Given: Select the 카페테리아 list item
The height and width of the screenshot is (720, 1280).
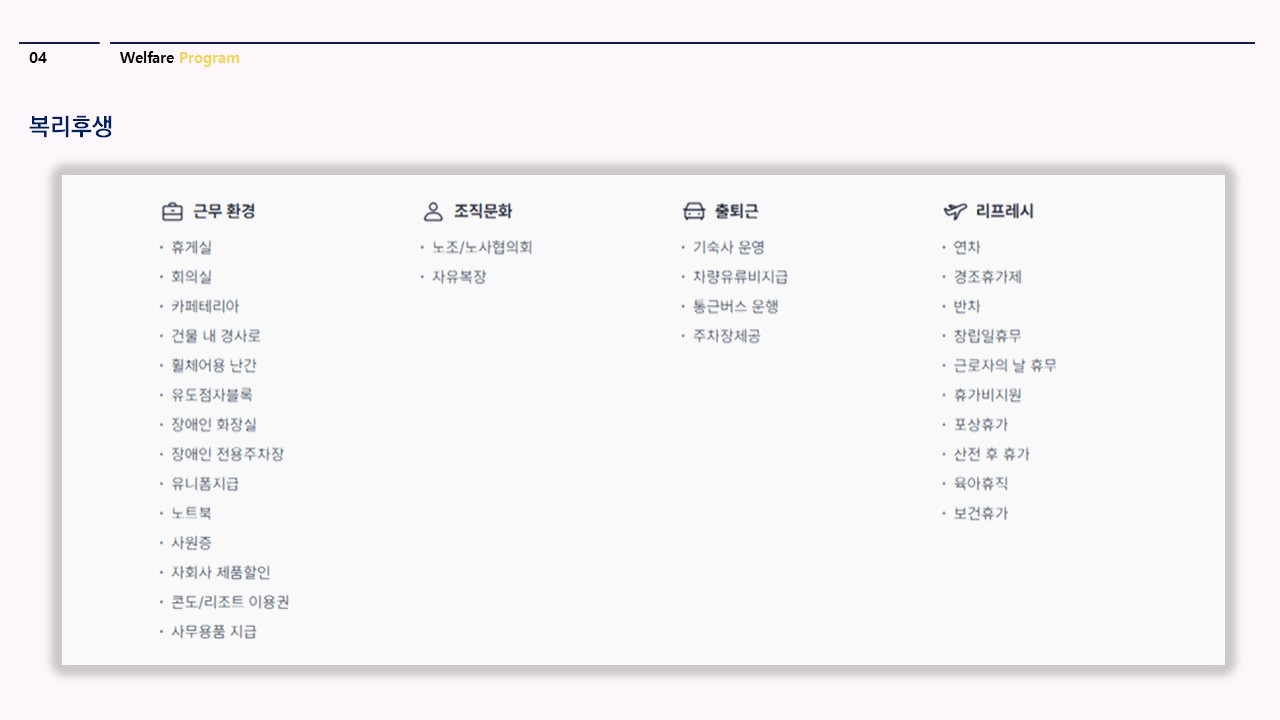Looking at the screenshot, I should coord(205,306).
